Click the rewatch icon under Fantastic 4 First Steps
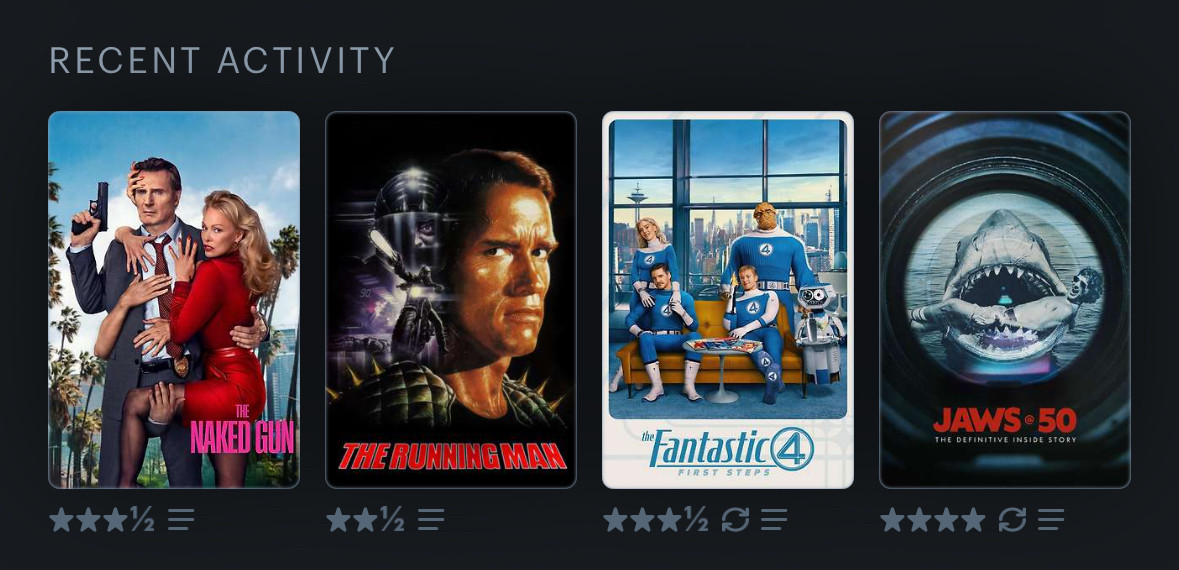 point(735,519)
